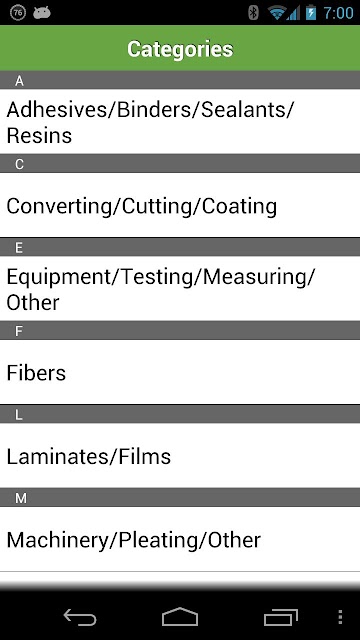Tap the 7:00 clock in status bar
360x640 pixels.
click(x=338, y=13)
